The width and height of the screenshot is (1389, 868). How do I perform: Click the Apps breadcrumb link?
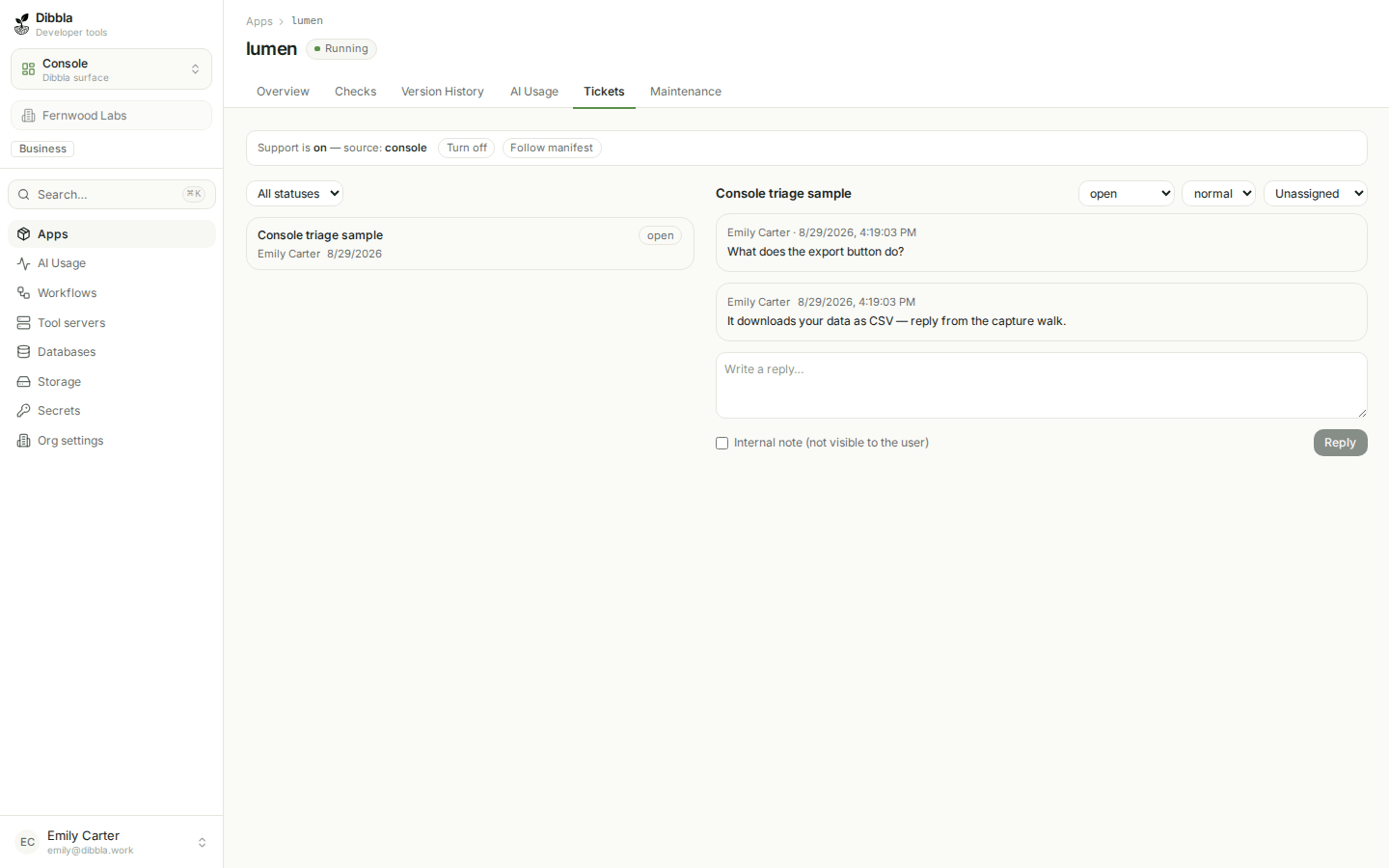coord(259,21)
